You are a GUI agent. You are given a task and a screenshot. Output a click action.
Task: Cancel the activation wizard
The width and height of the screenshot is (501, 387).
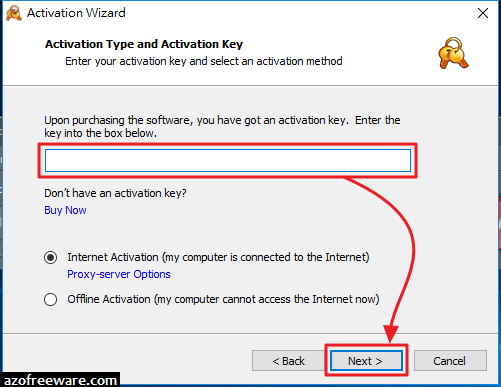pos(450,361)
